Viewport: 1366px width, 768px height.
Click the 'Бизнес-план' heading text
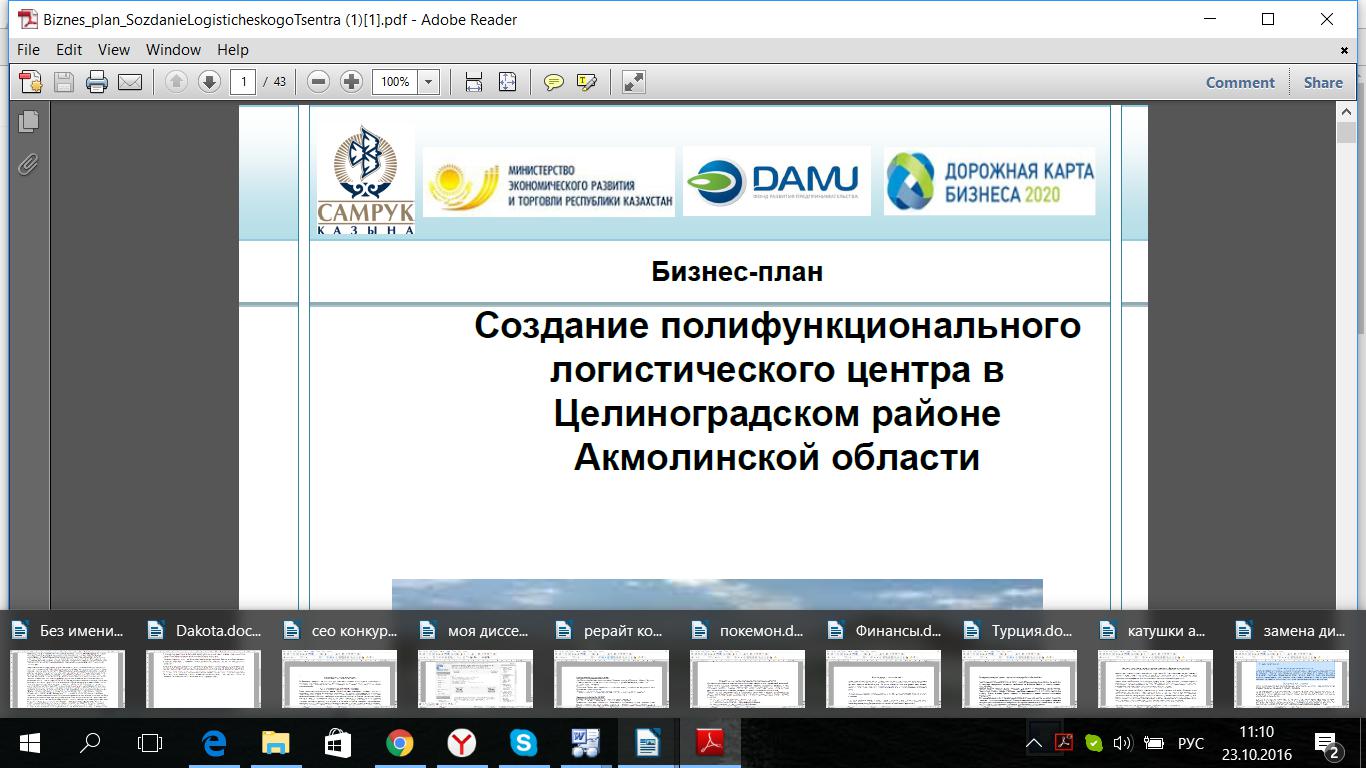737,271
